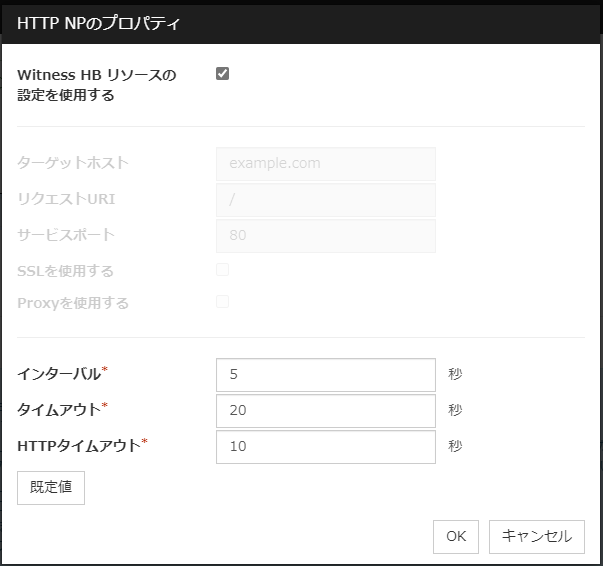Click the ターゲットホスト input field
Viewport: 603px width, 566px height.
pos(325,163)
